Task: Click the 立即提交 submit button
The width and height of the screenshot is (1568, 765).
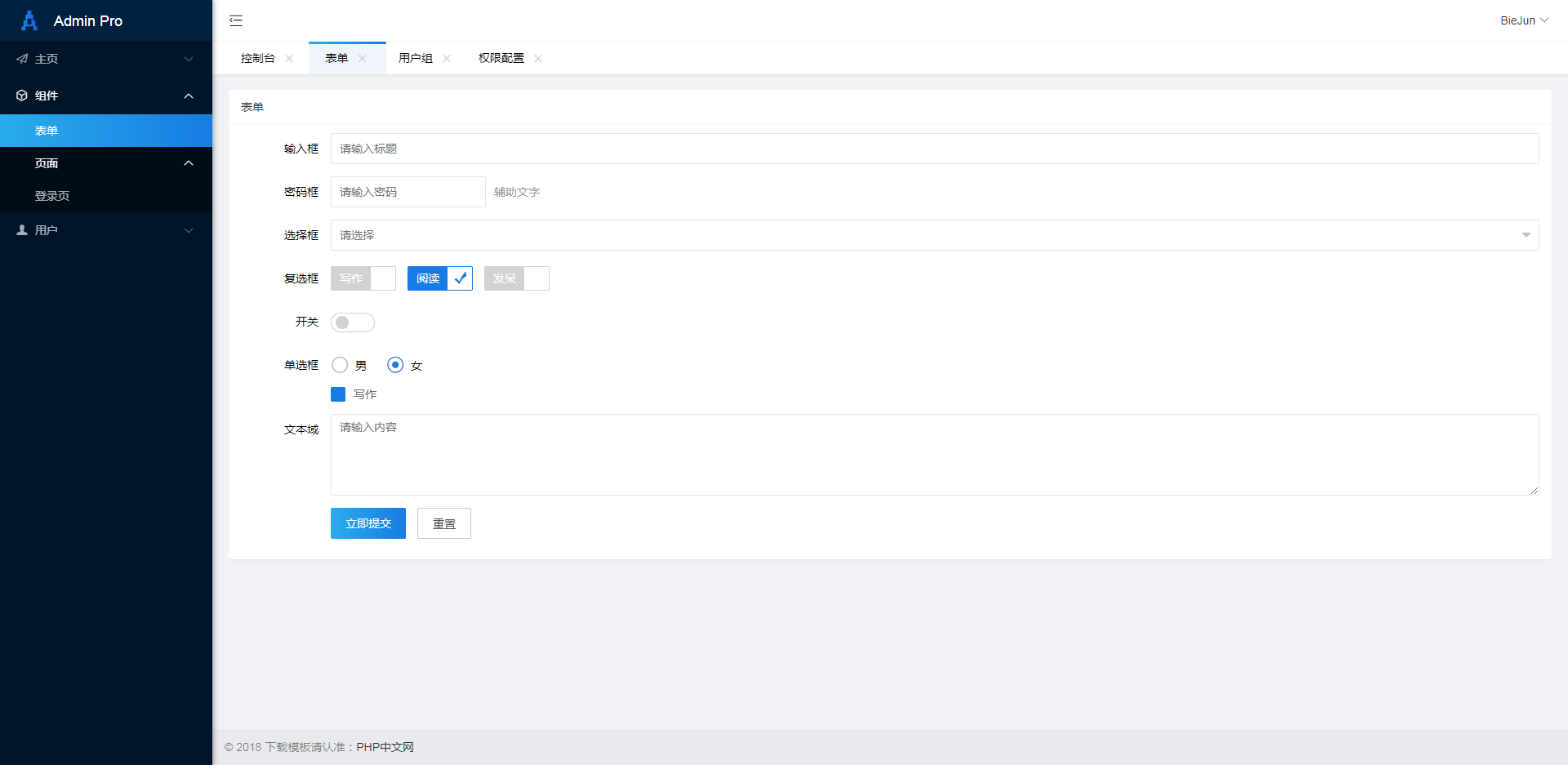Action: 367,523
